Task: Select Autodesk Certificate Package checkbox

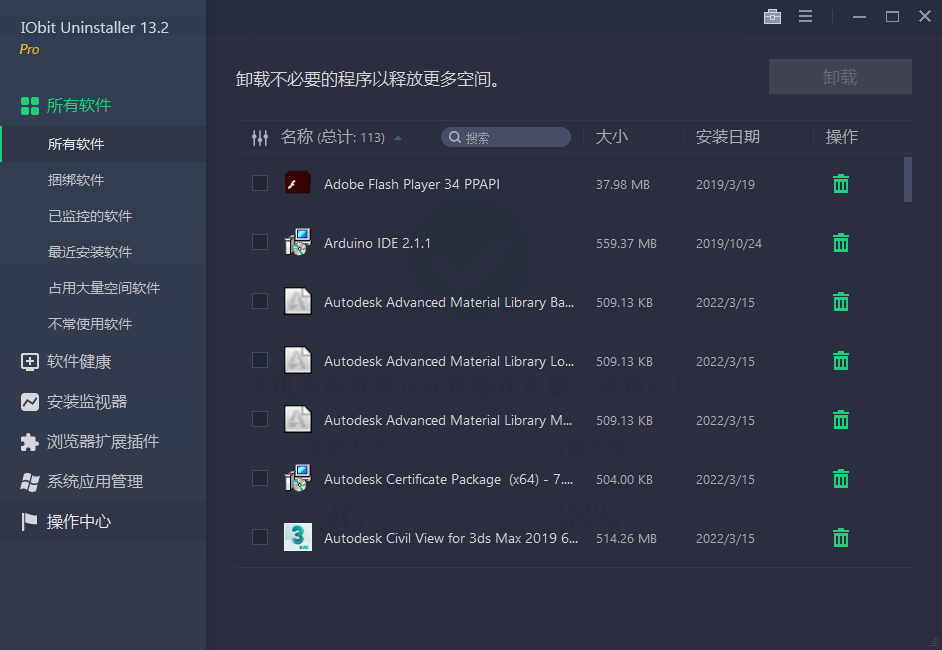Action: [x=260, y=478]
